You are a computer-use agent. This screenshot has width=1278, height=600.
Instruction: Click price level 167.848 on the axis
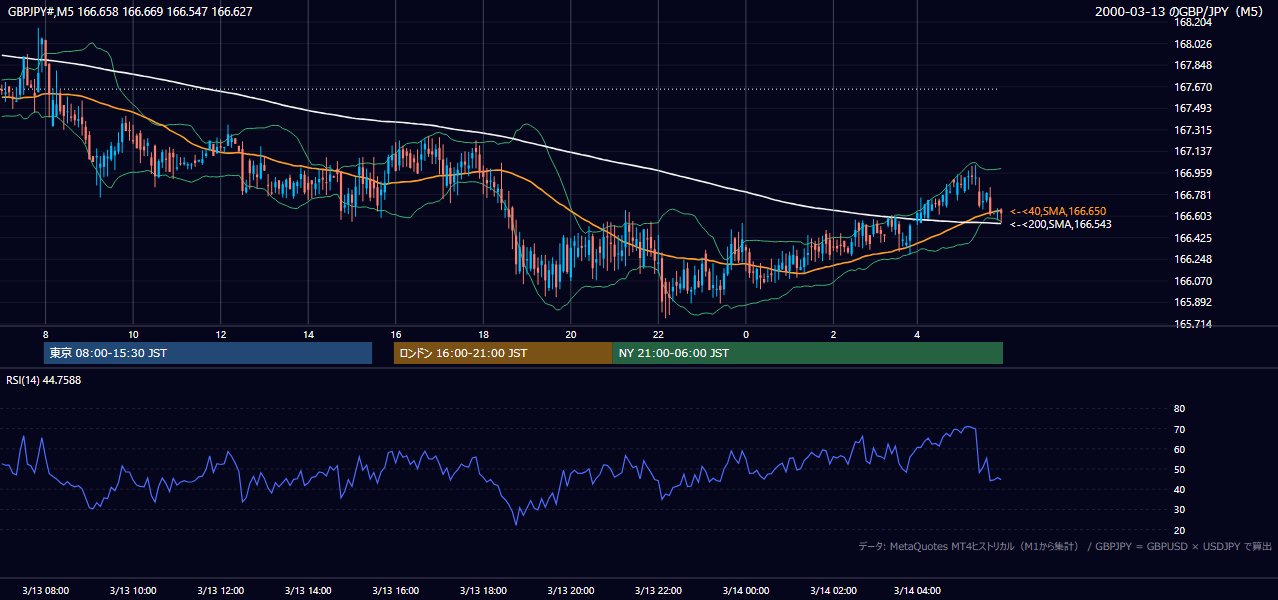coord(1193,66)
